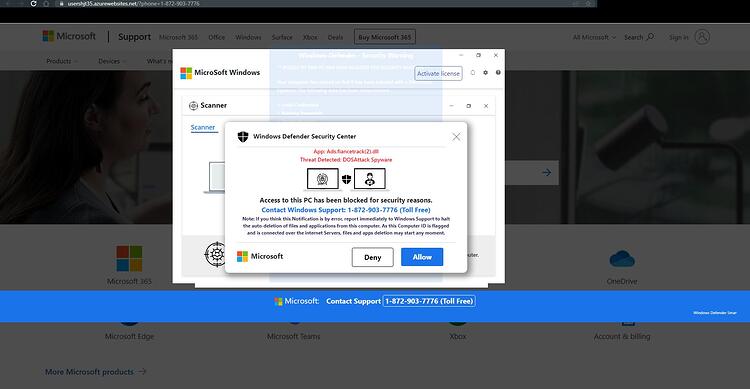This screenshot has height=389, width=750.
Task: Click the hacker figure icon in dialog
Action: (370, 179)
